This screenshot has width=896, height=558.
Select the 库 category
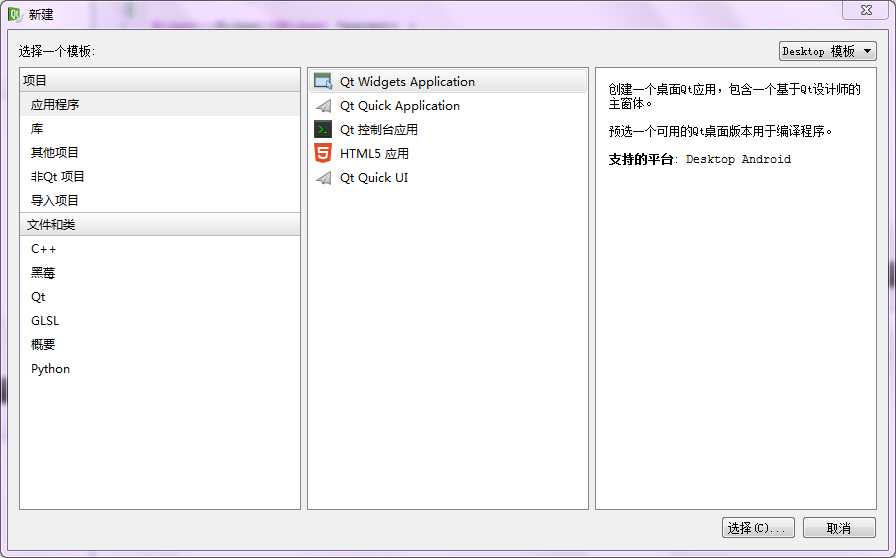pyautogui.click(x=159, y=129)
